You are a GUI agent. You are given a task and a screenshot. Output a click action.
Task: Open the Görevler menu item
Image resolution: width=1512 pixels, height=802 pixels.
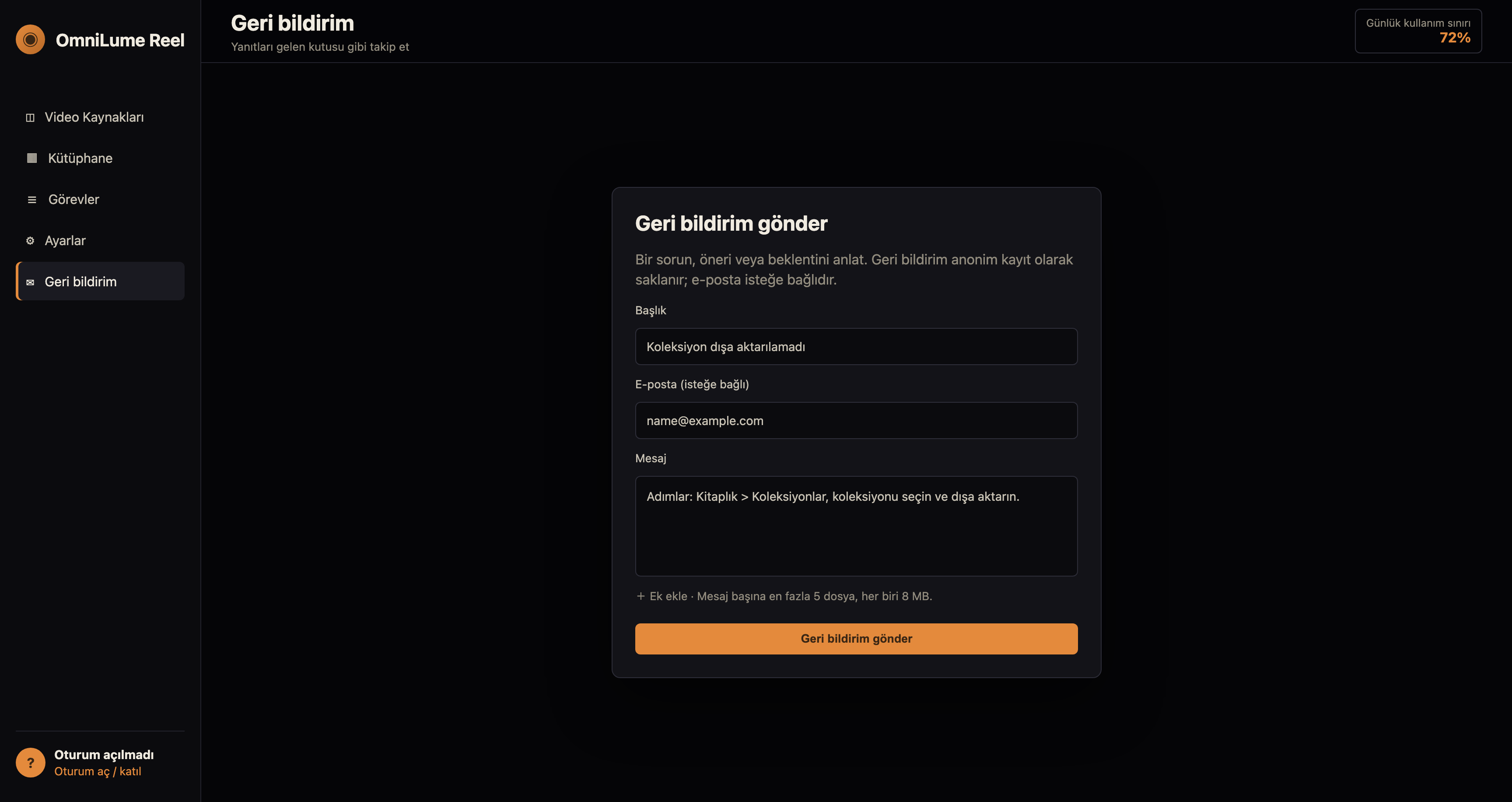coord(100,199)
